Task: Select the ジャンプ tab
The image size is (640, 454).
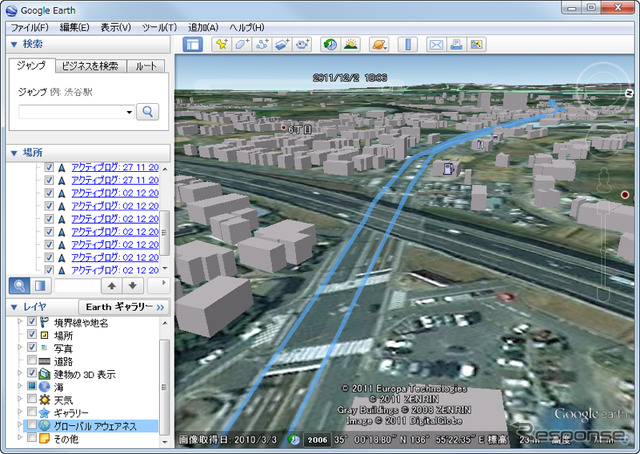Action: tap(32, 65)
